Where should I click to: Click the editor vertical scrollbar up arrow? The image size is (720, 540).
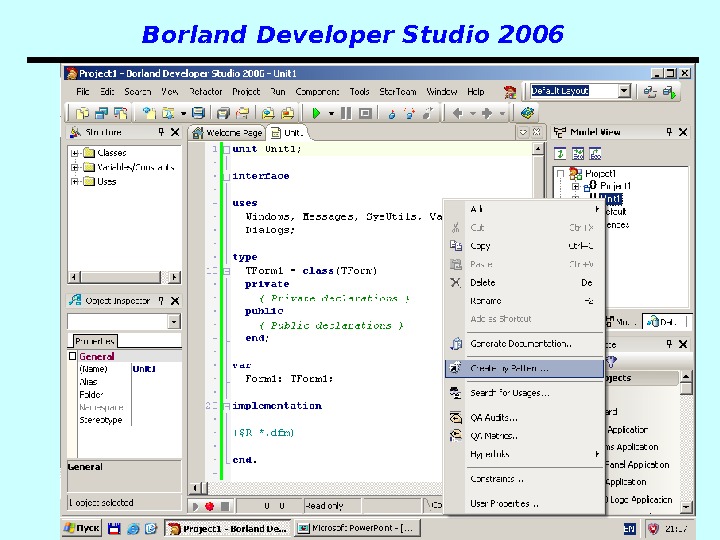pos(538,149)
